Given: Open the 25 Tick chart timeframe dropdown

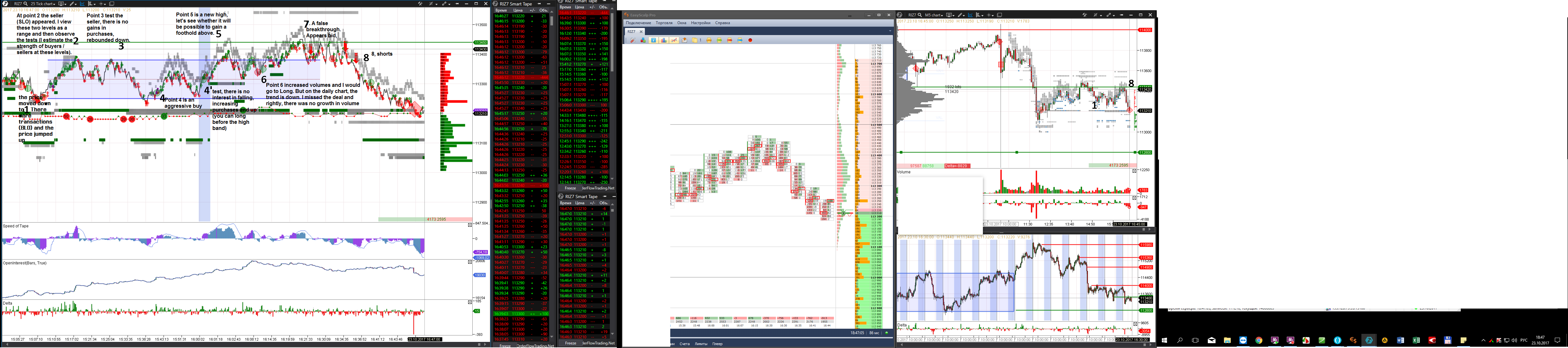Looking at the screenshot, I should coord(43,4).
